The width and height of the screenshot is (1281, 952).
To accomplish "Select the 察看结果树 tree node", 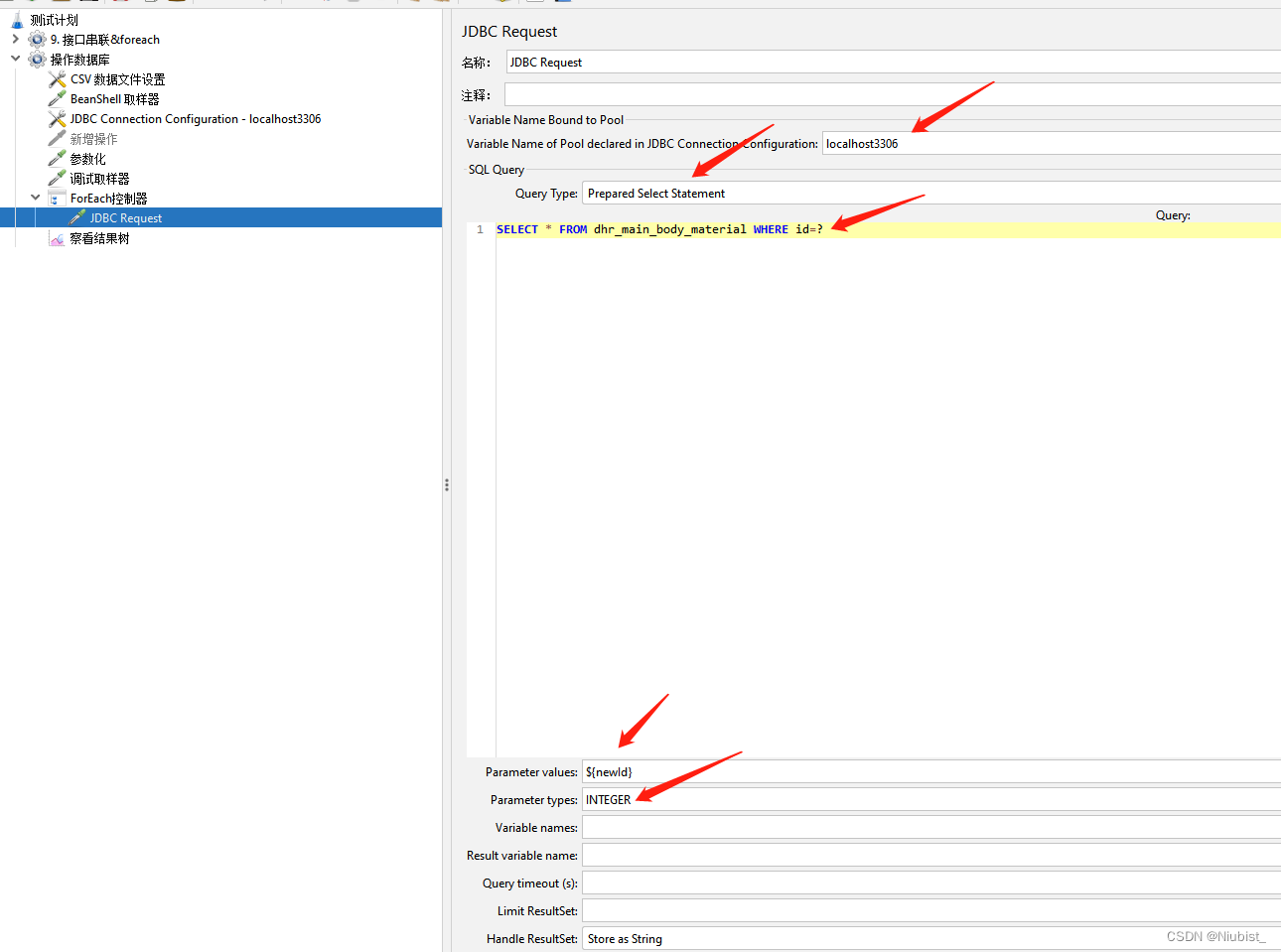I will 99,238.
